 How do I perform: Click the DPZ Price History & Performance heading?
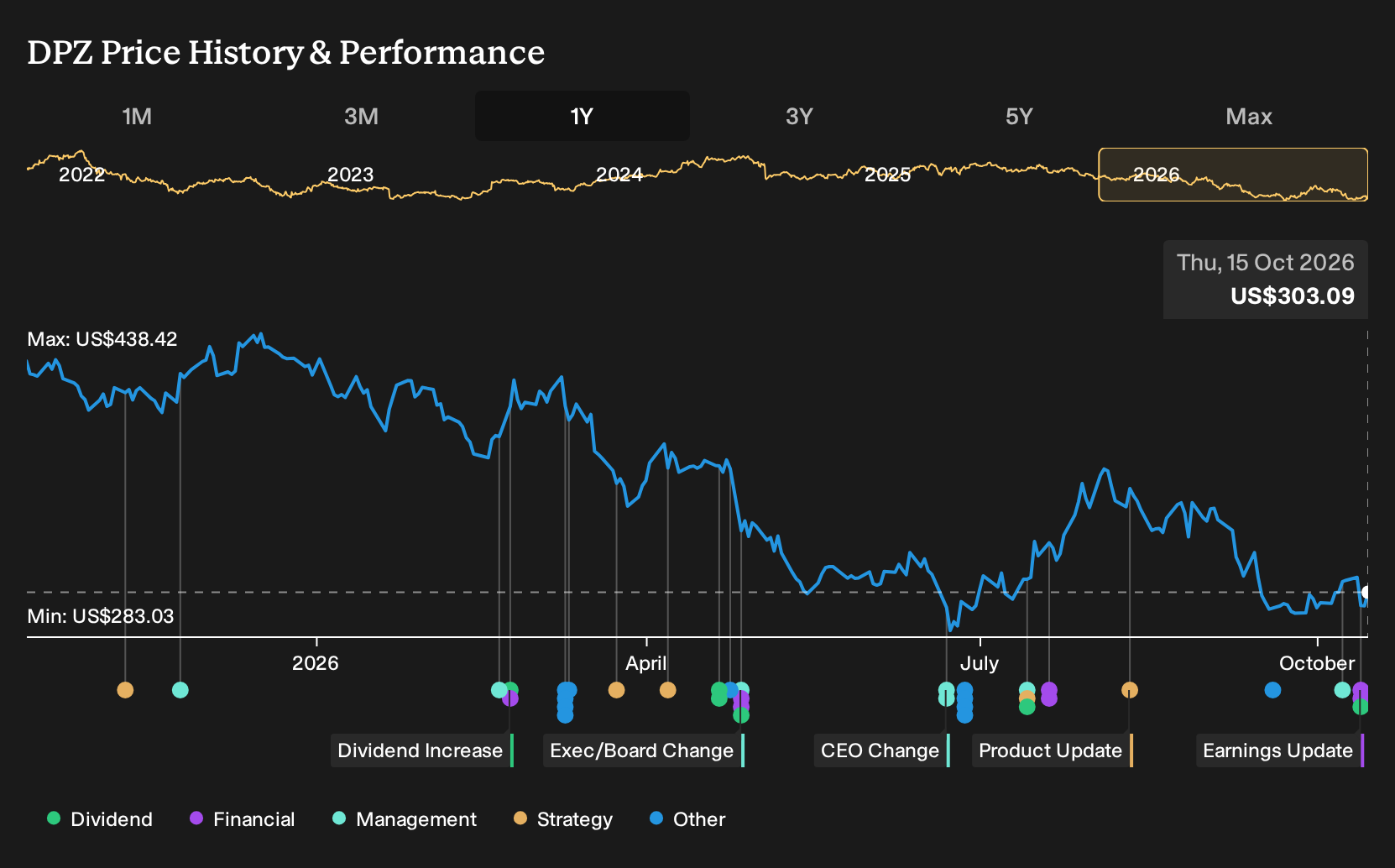point(286,52)
